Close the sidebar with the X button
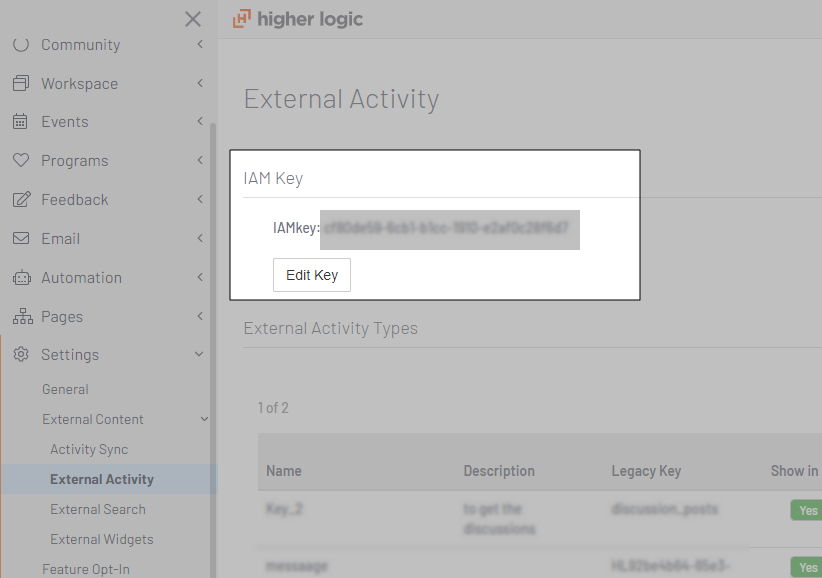This screenshot has width=822, height=578. pyautogui.click(x=193, y=19)
